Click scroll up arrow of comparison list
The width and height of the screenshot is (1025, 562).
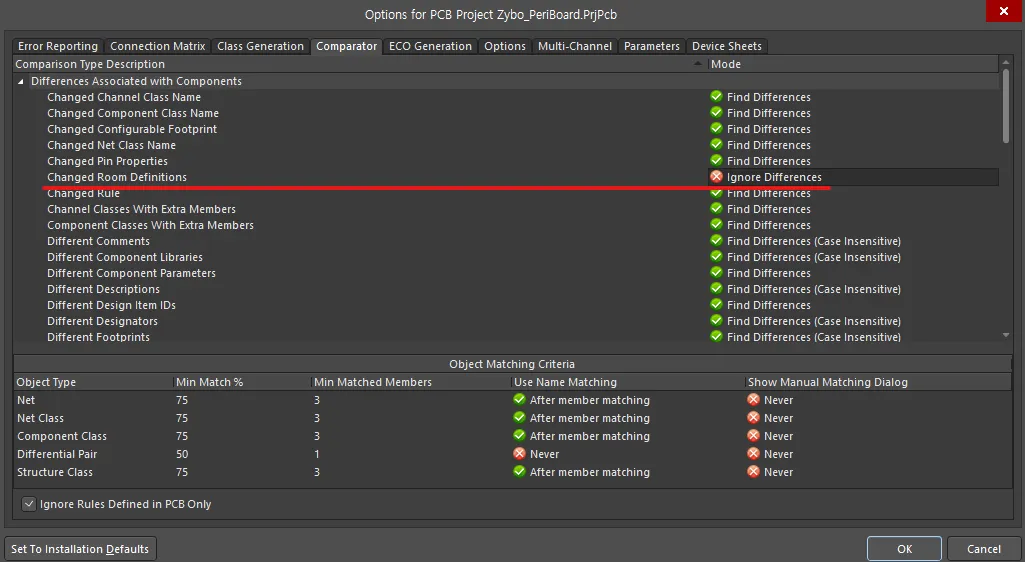pyautogui.click(x=1005, y=63)
